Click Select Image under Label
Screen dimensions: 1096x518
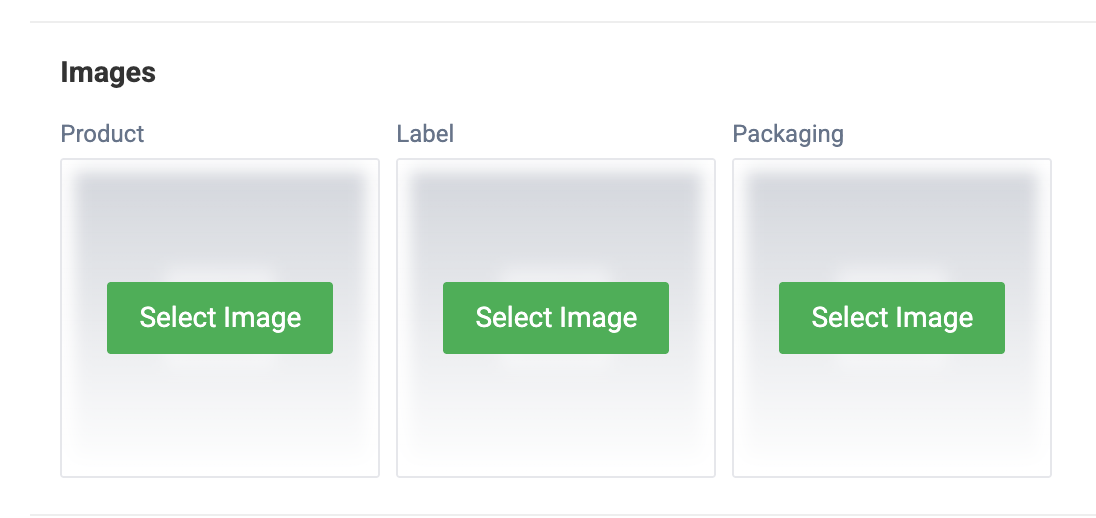pos(556,317)
